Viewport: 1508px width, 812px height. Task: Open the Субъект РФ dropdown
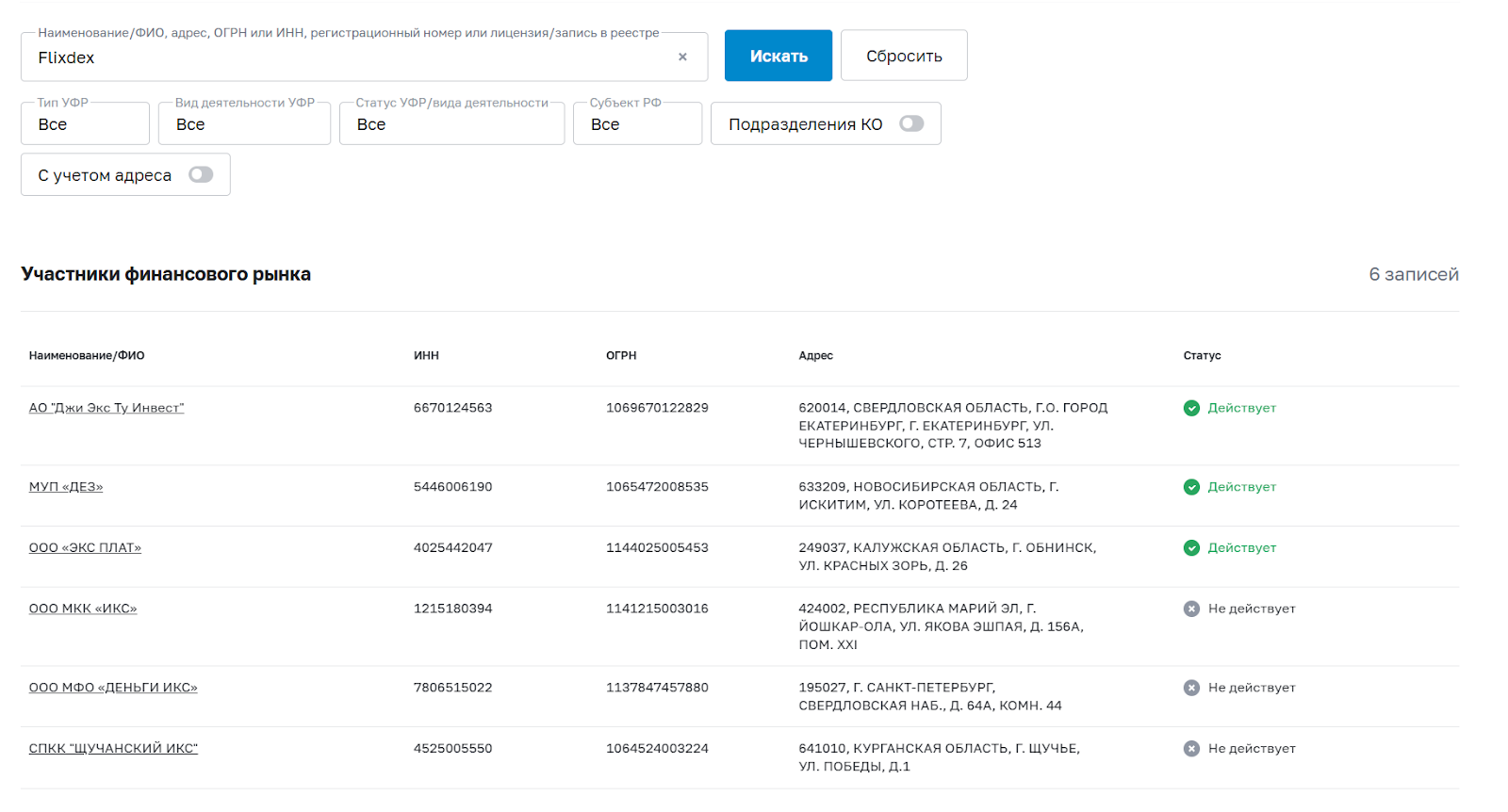point(637,123)
